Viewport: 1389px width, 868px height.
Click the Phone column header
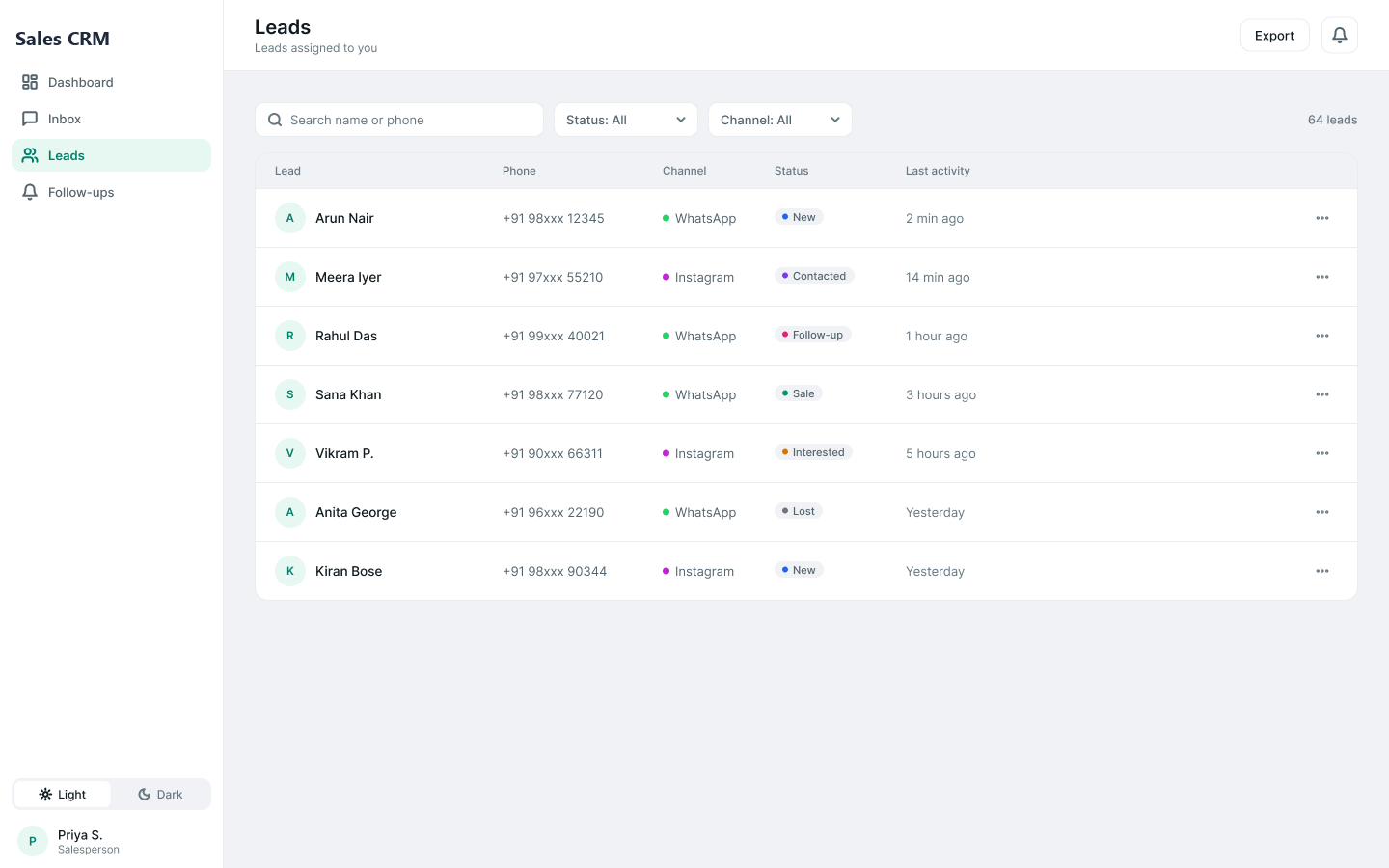click(519, 171)
